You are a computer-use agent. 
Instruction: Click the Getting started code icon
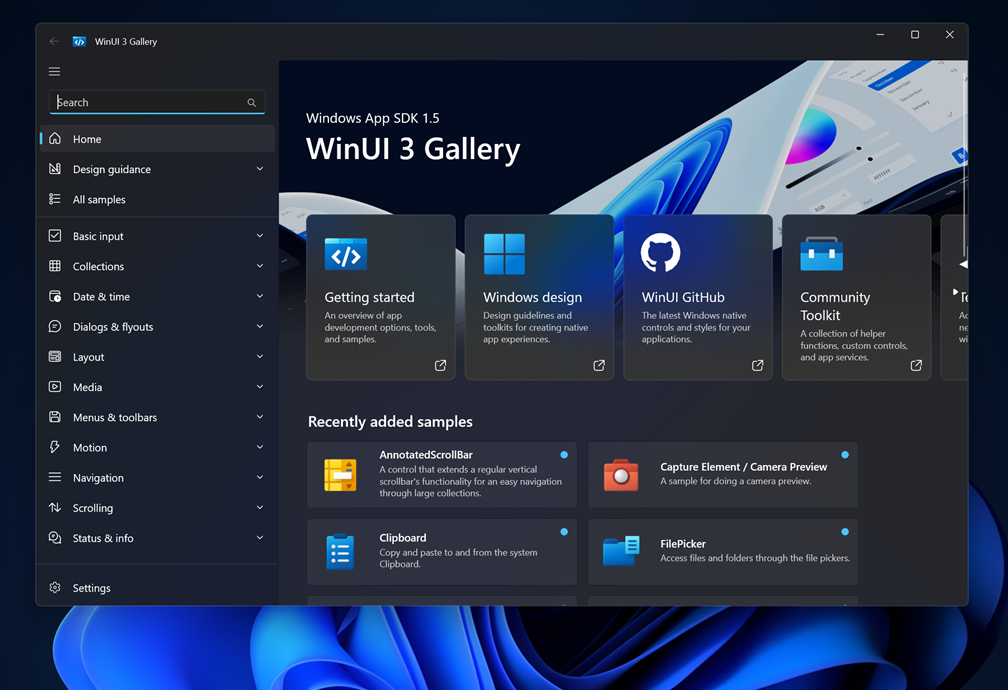pyautogui.click(x=346, y=255)
